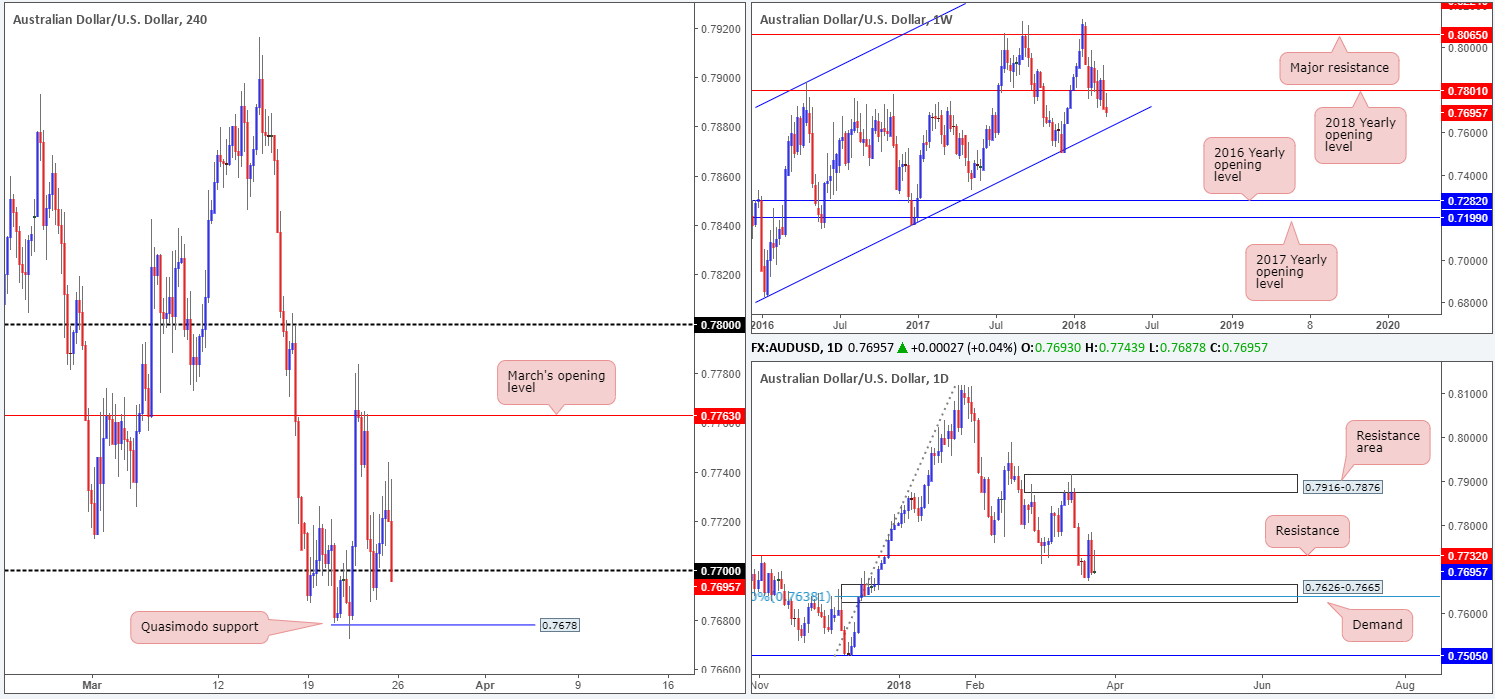Select the Resistance area callout
The width and height of the screenshot is (1495, 699).
(1387, 441)
